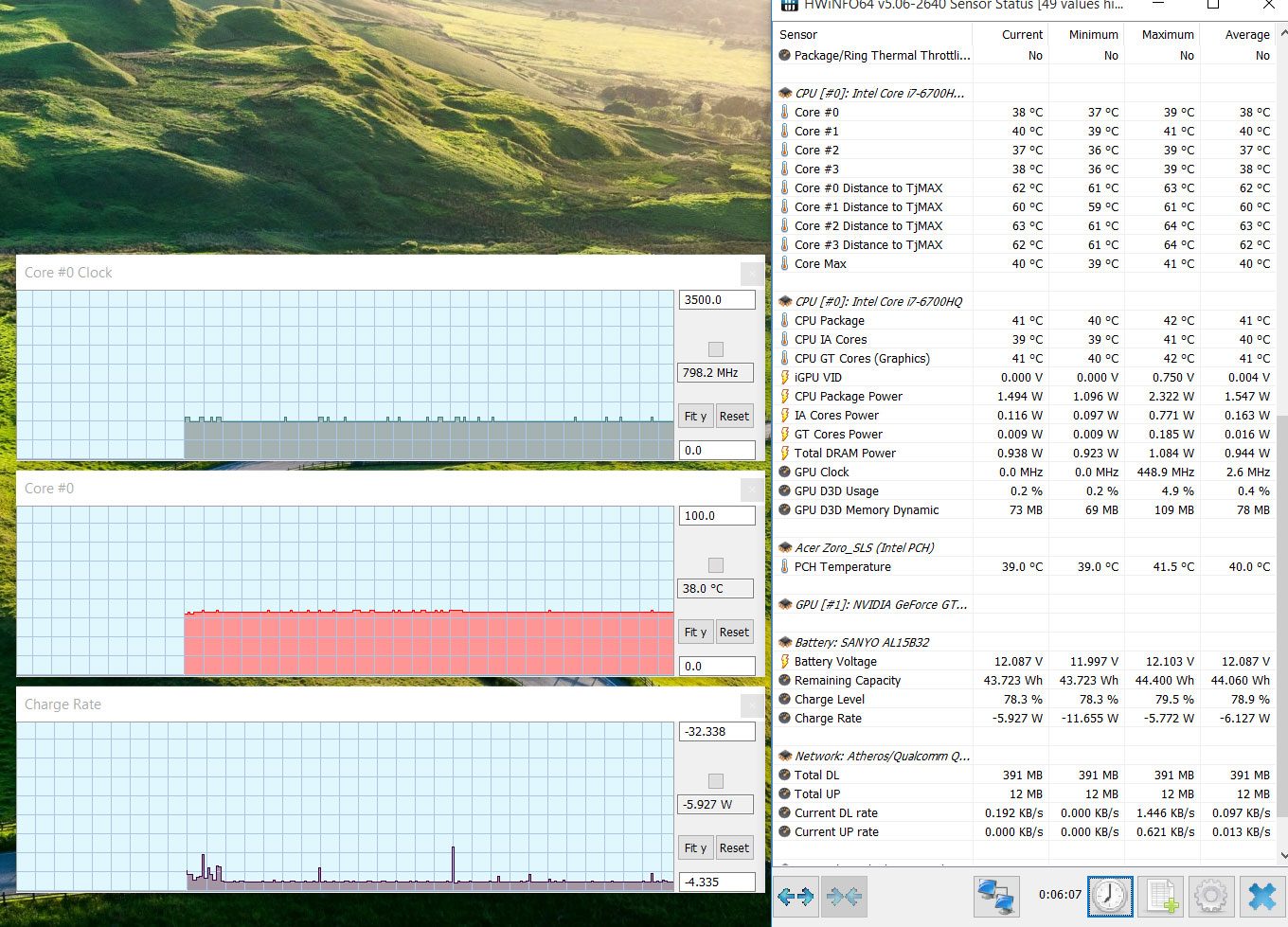Click Fit y in Core #0 temperature graph

(695, 632)
